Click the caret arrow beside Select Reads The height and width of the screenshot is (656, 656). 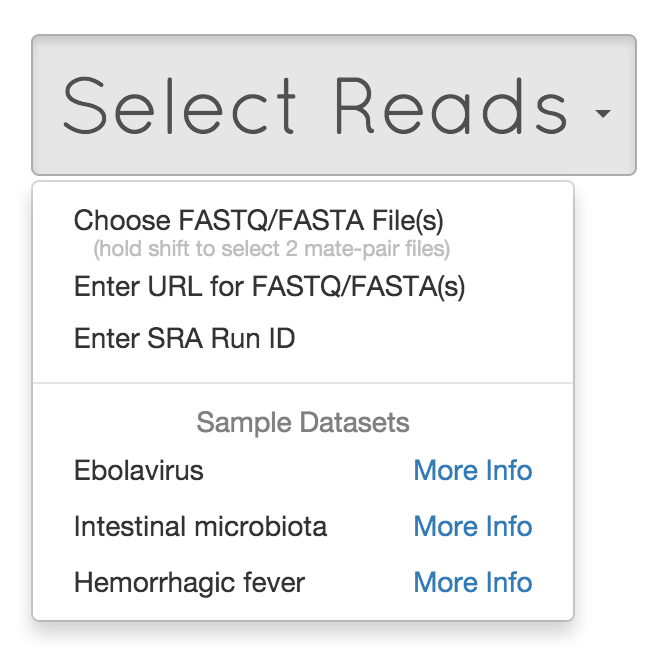pyautogui.click(x=603, y=114)
